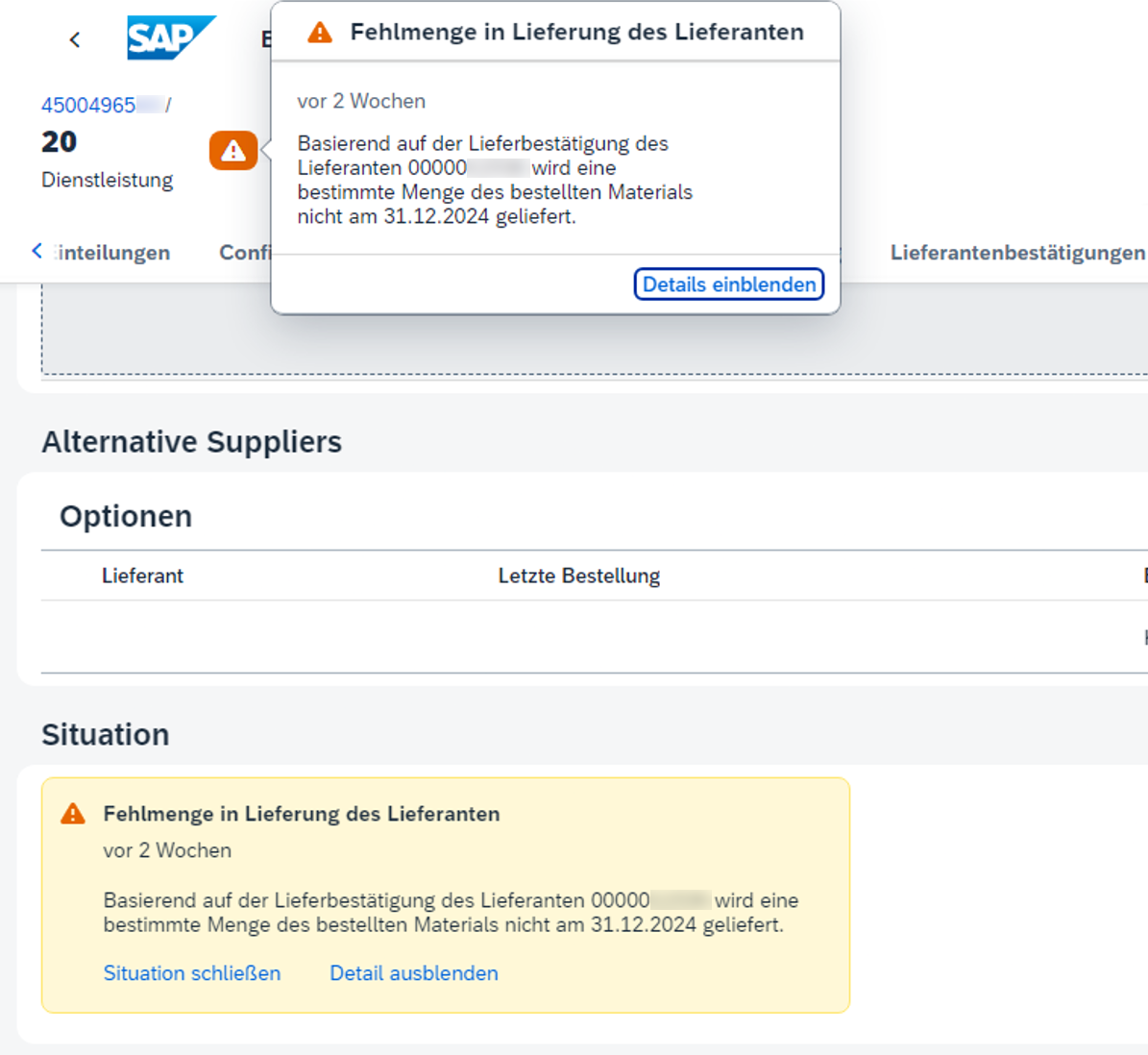1148x1055 pixels.
Task: Hide details via Detail ausblenden link
Action: (413, 973)
